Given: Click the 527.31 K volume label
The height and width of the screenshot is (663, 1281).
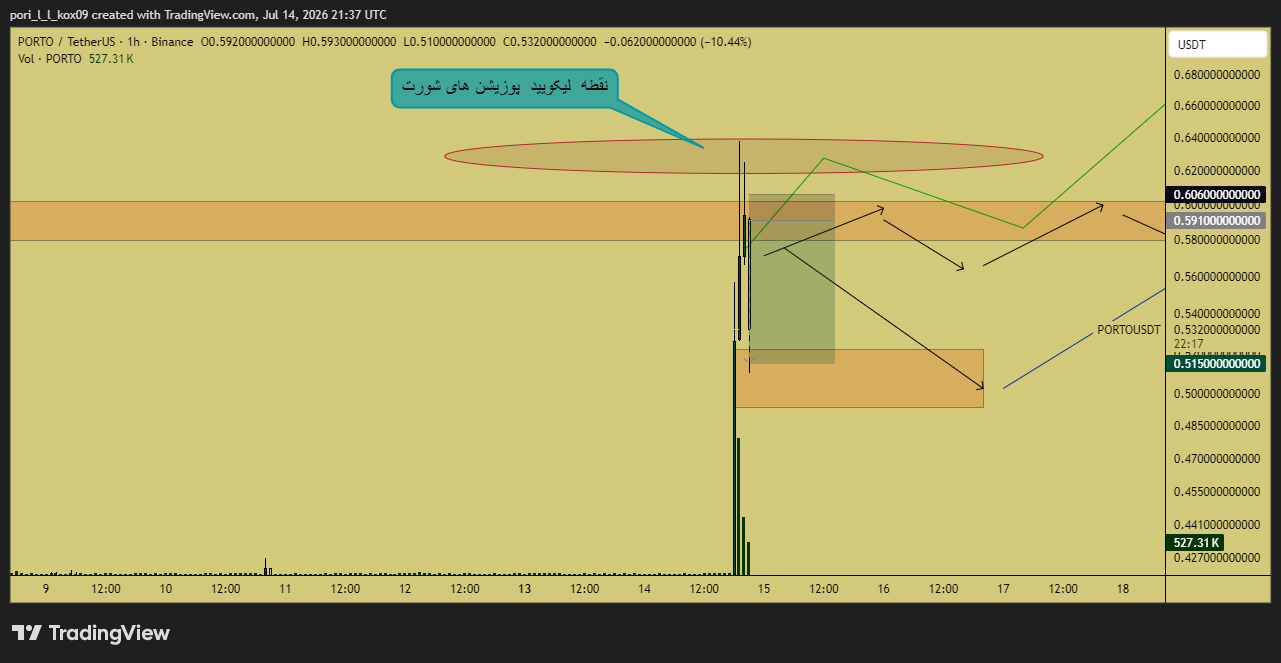Looking at the screenshot, I should (x=1194, y=543).
